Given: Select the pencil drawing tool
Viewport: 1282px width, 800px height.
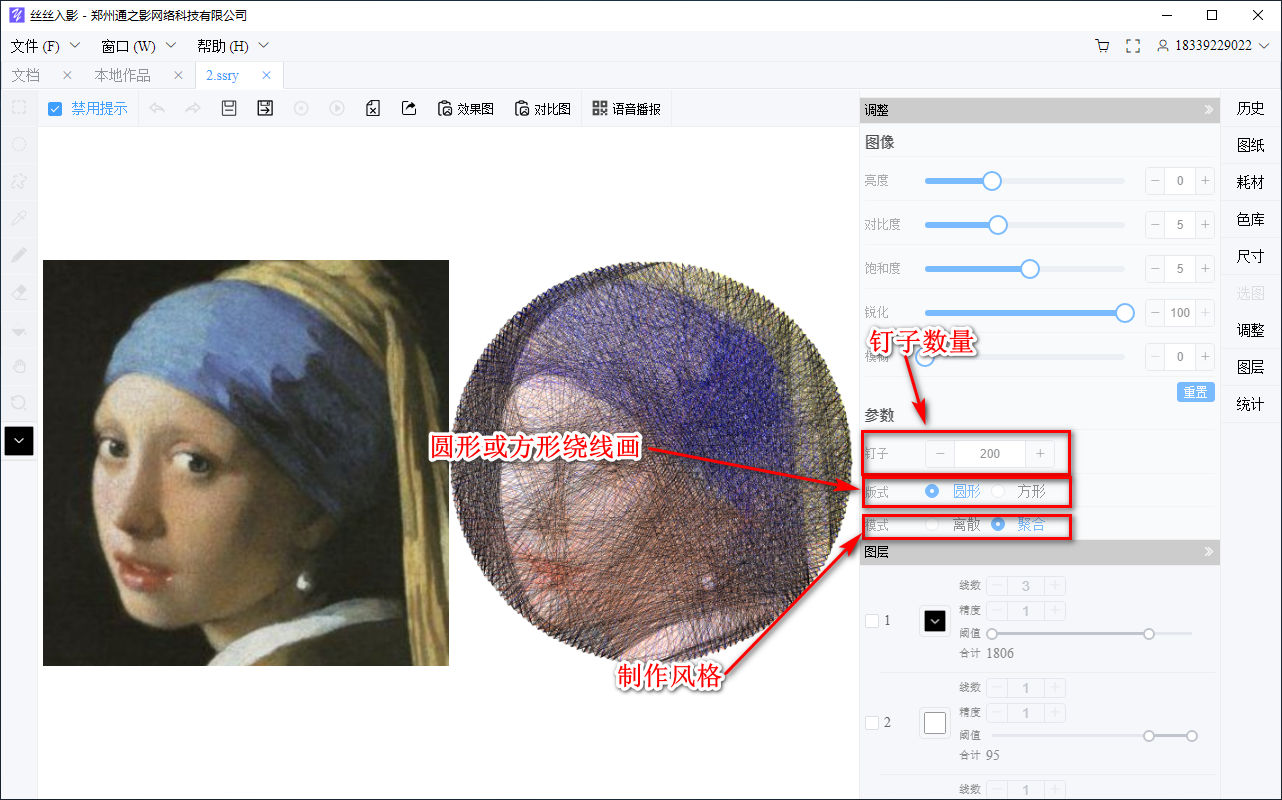Looking at the screenshot, I should point(20,254).
